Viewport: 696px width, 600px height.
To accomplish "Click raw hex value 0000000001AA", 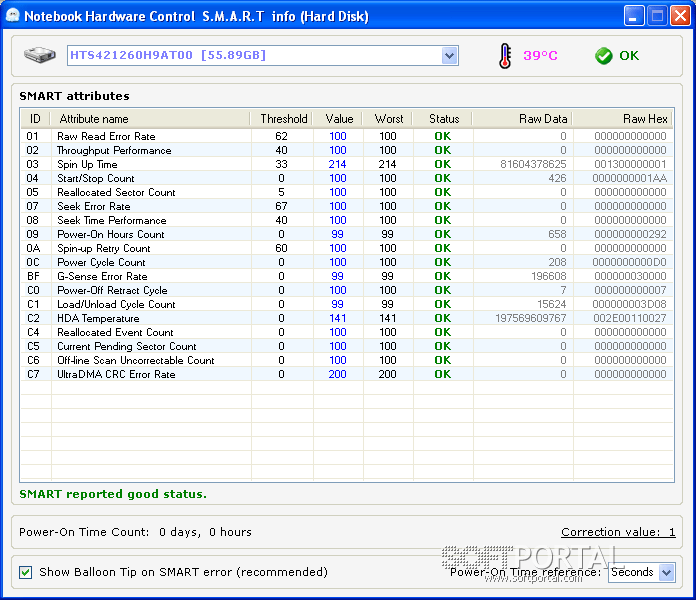I will click(629, 178).
